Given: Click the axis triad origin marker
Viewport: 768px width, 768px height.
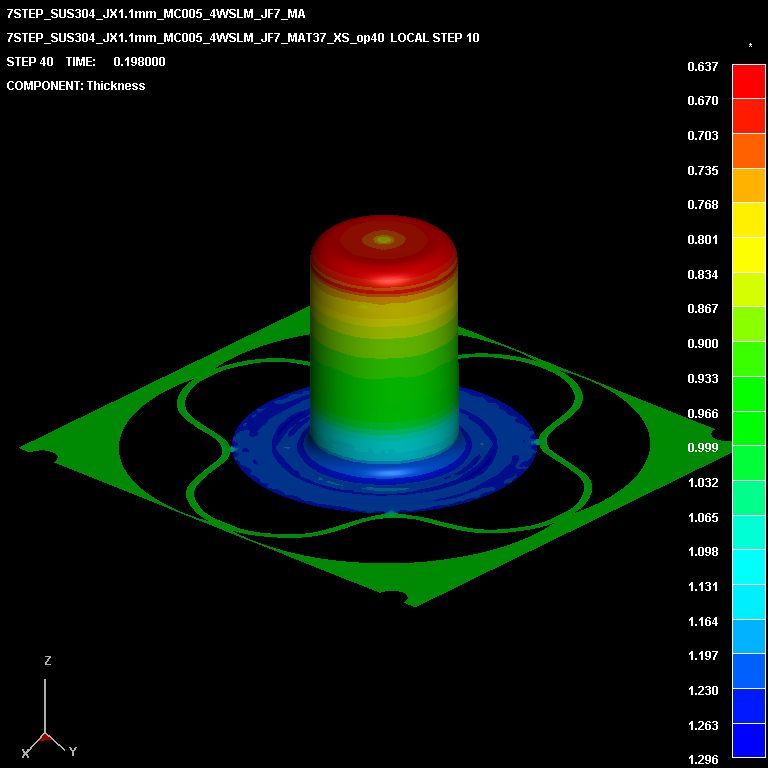Looking at the screenshot, I should [46, 736].
